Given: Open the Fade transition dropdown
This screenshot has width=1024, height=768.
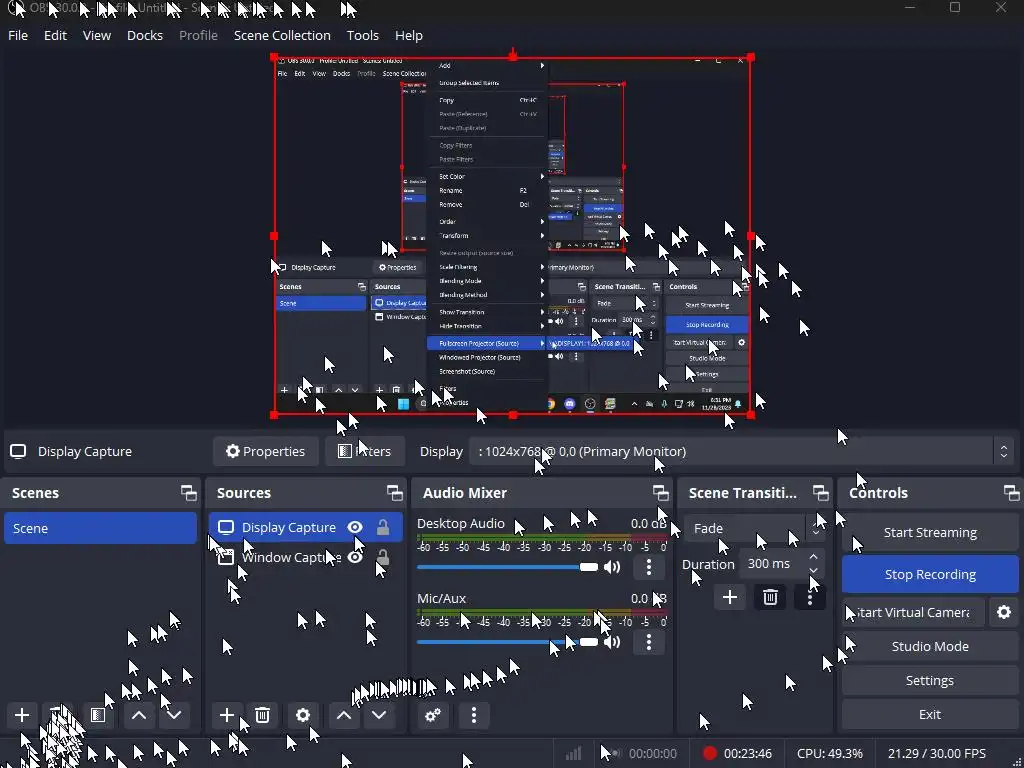Looking at the screenshot, I should coord(754,528).
